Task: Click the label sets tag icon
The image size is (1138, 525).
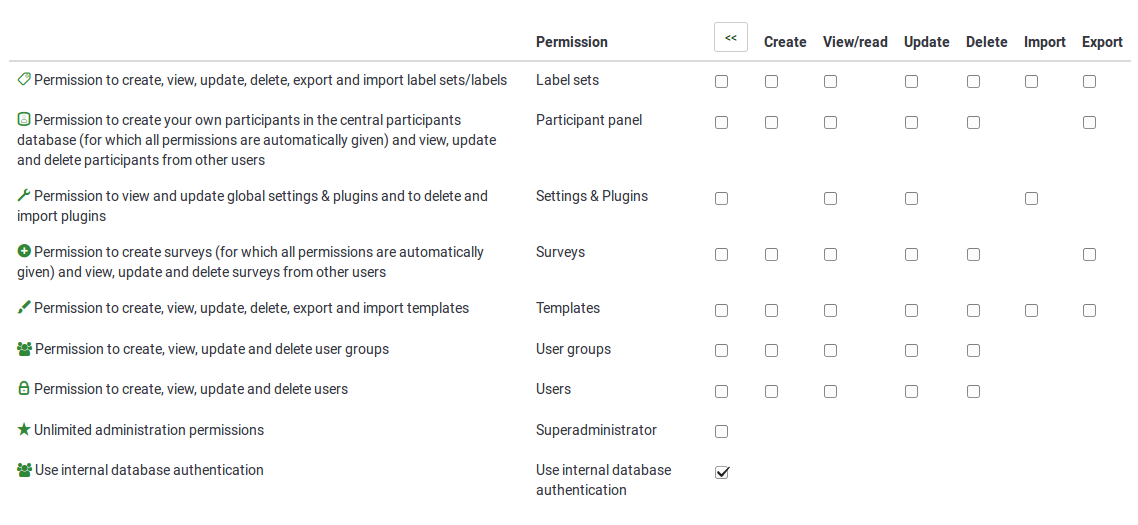Action: point(24,79)
